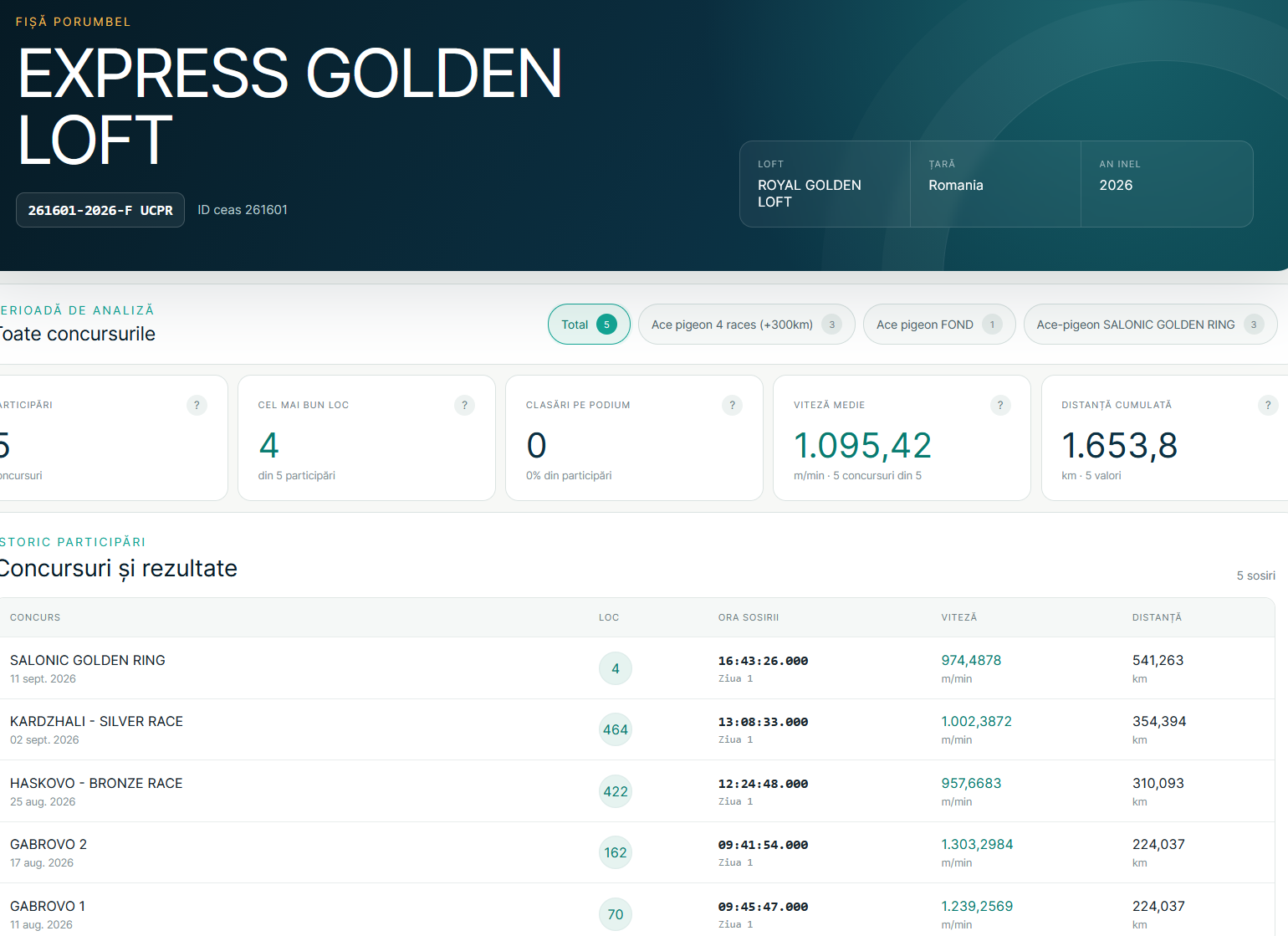Click LOC column header
Viewport: 1288px width, 936px height.
point(609,617)
